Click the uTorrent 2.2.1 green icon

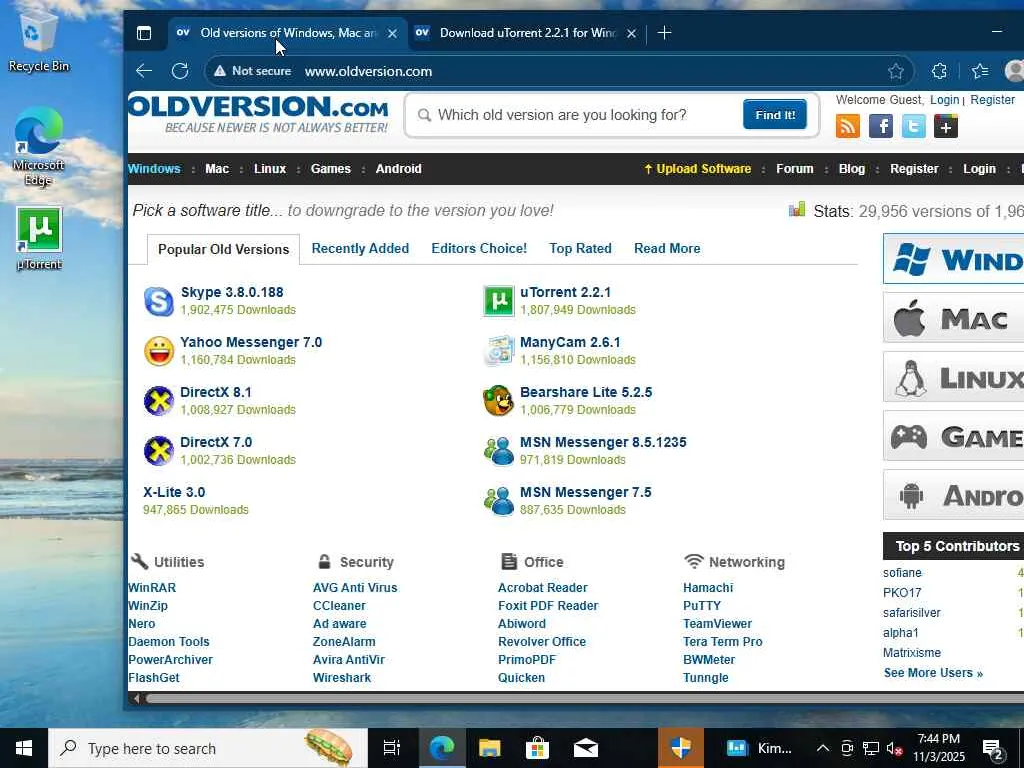(498, 301)
